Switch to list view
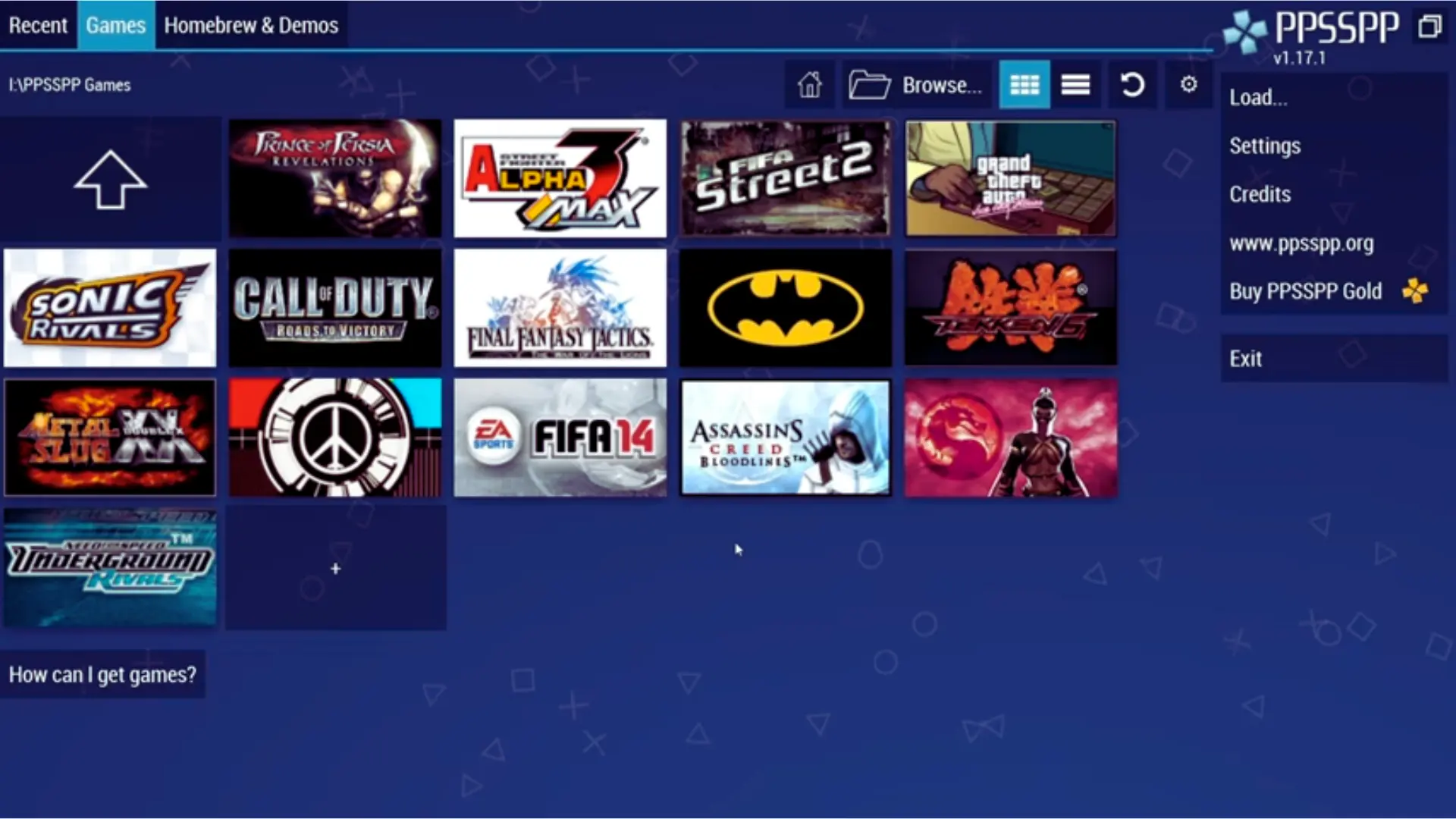The image size is (1456, 819). (1075, 85)
